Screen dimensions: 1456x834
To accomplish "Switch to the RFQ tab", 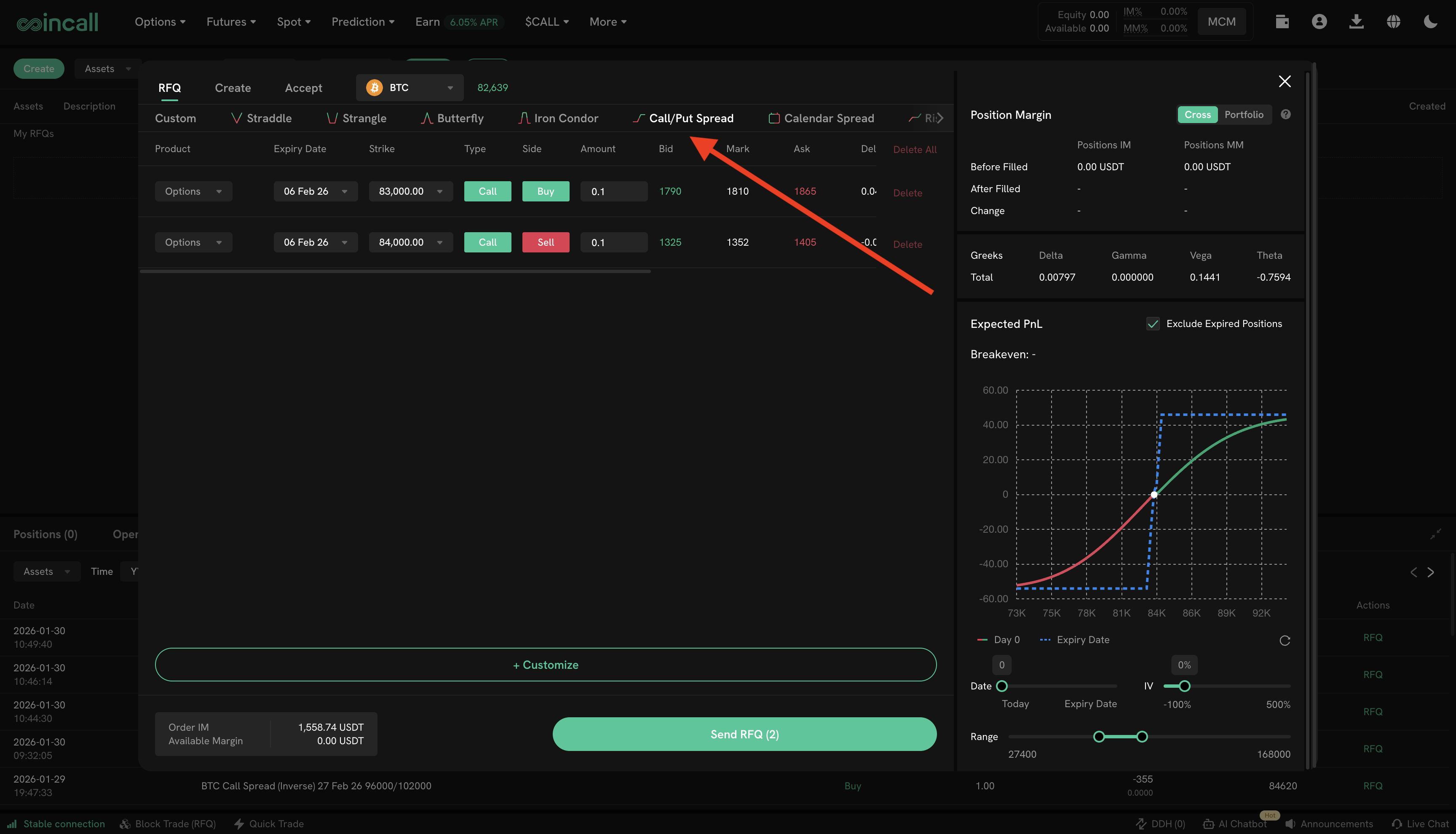I will coord(169,88).
